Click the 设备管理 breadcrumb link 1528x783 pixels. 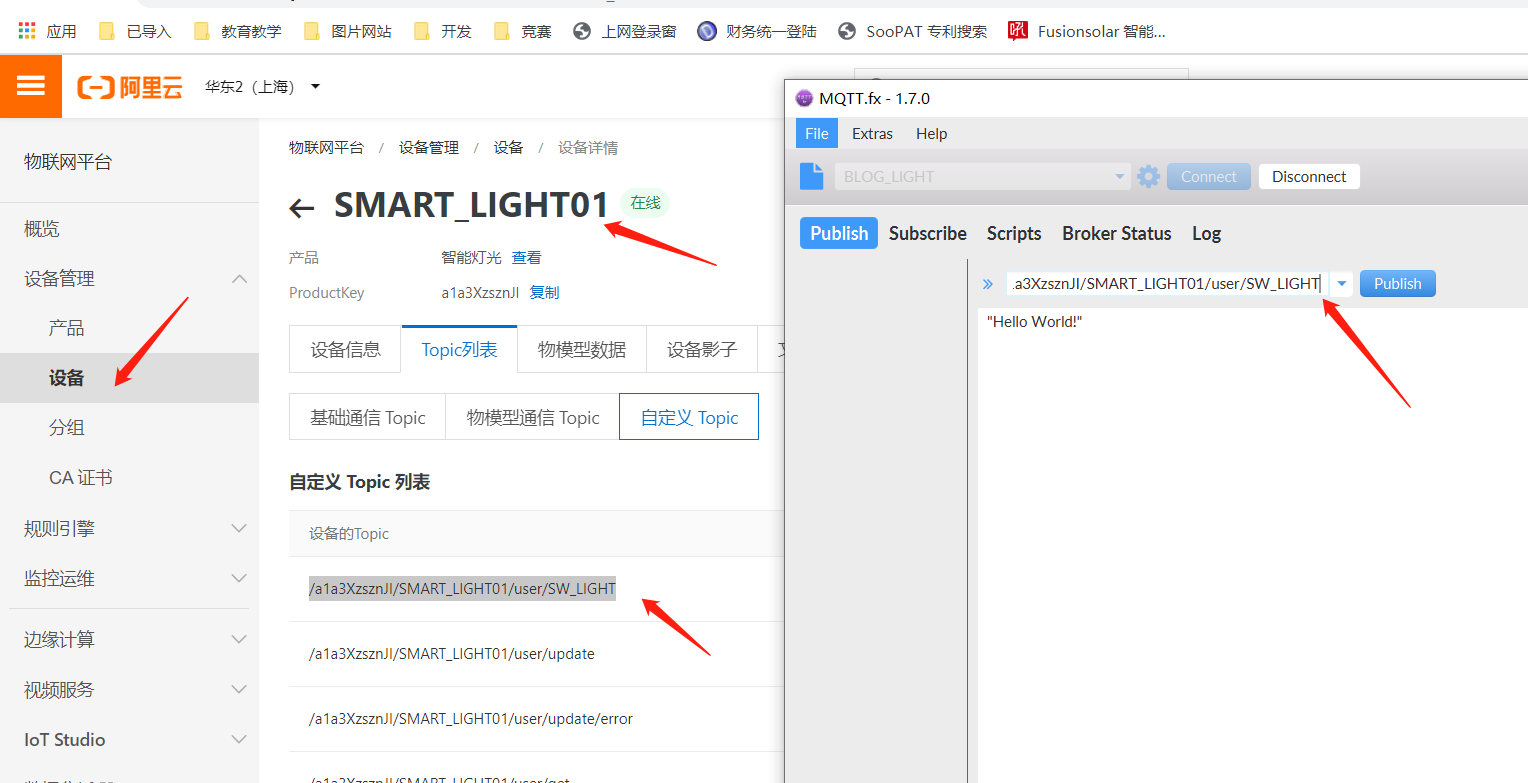coord(429,148)
